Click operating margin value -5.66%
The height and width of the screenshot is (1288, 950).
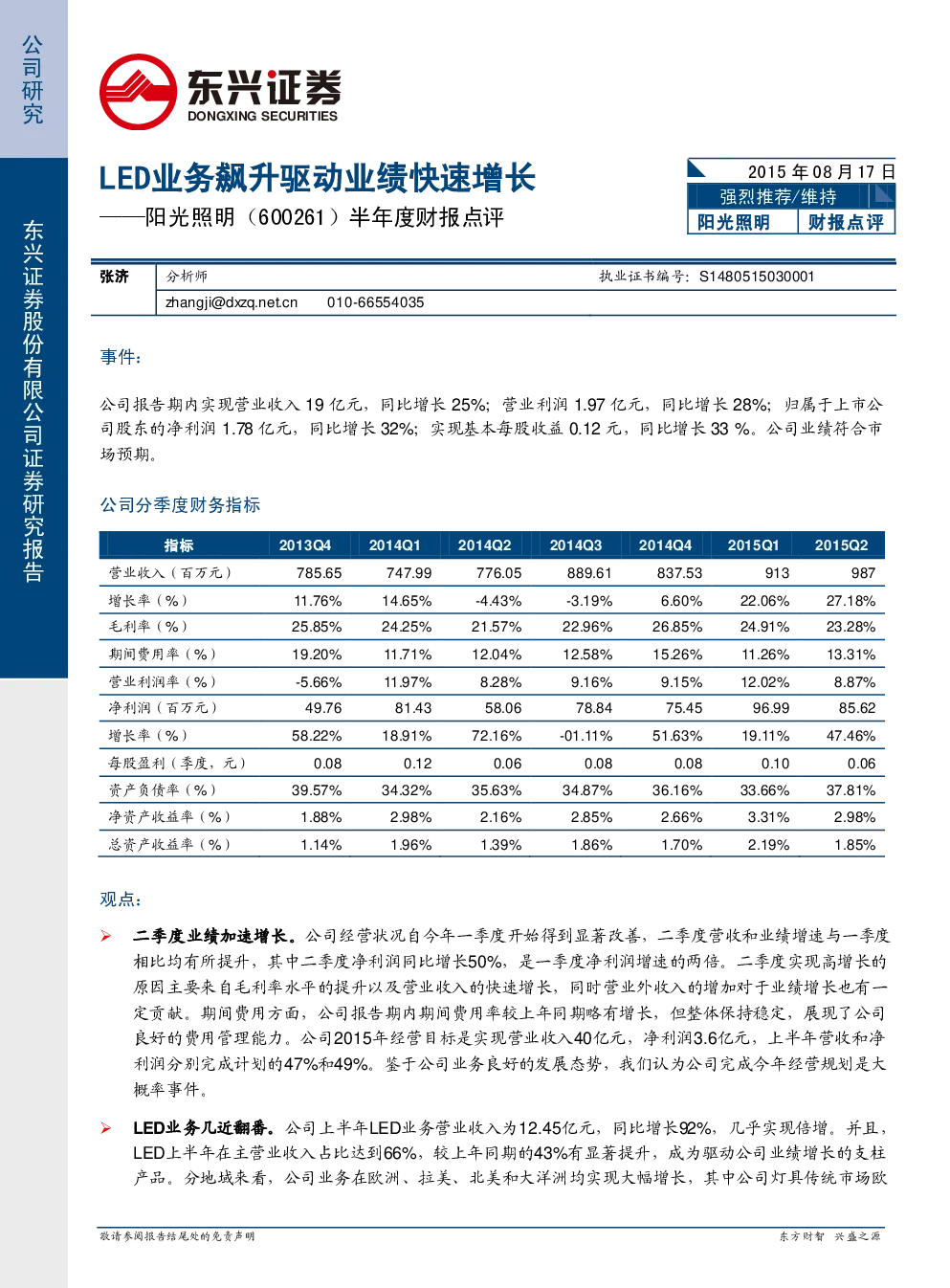pos(319,682)
